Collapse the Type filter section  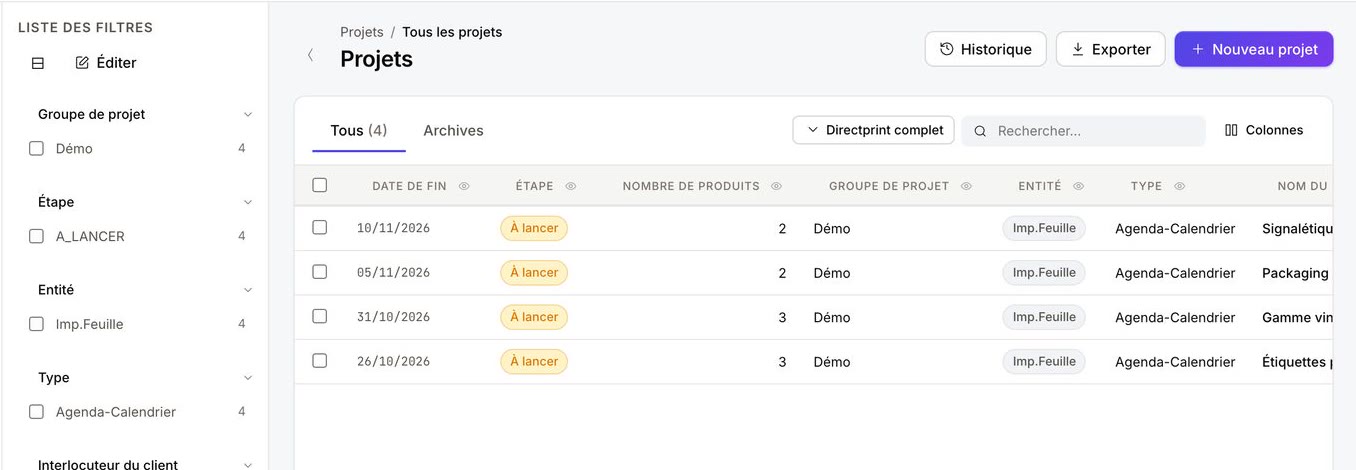(248, 378)
